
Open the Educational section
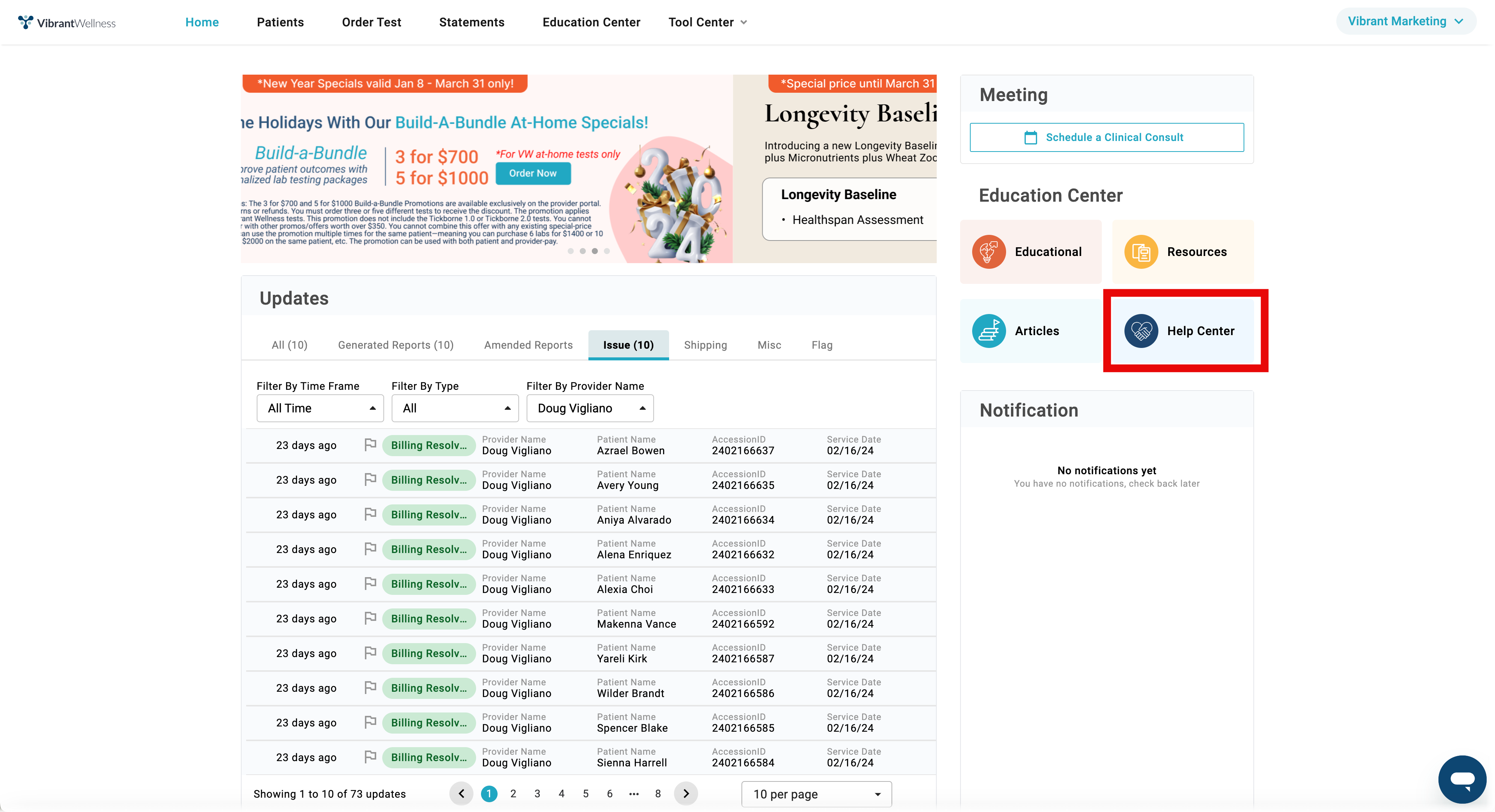pos(1031,251)
